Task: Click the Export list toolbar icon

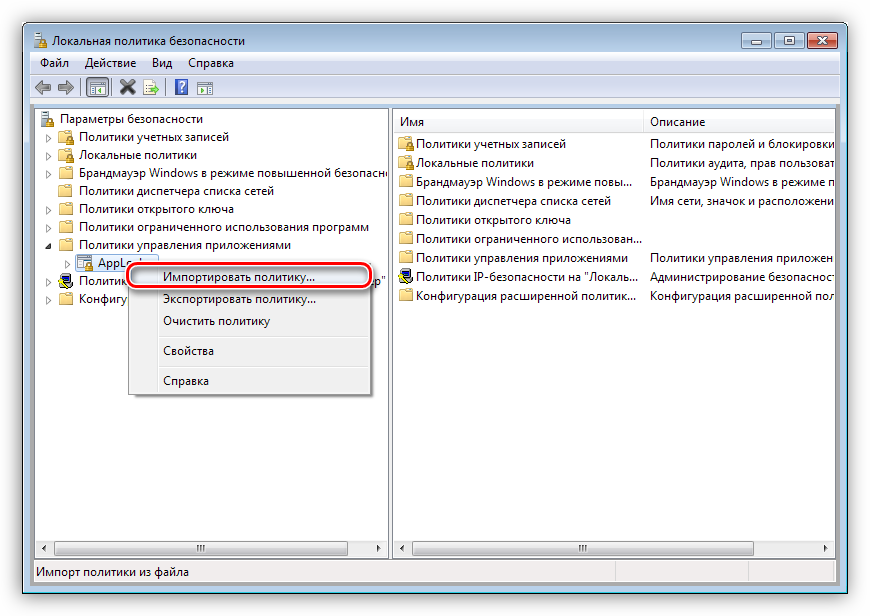Action: click(150, 87)
